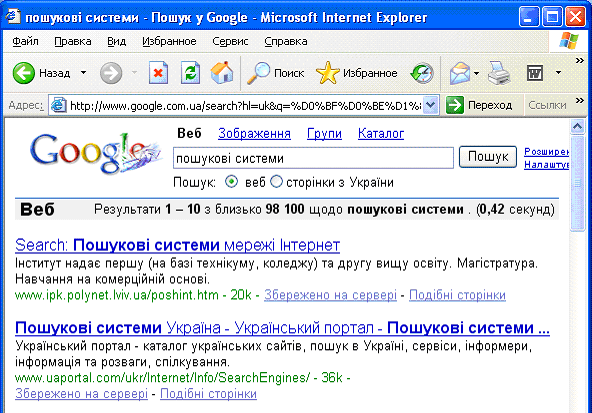Open 'Збережено на сервері' for ipk.polynet result
The height and width of the screenshot is (413, 592).
coord(330,295)
